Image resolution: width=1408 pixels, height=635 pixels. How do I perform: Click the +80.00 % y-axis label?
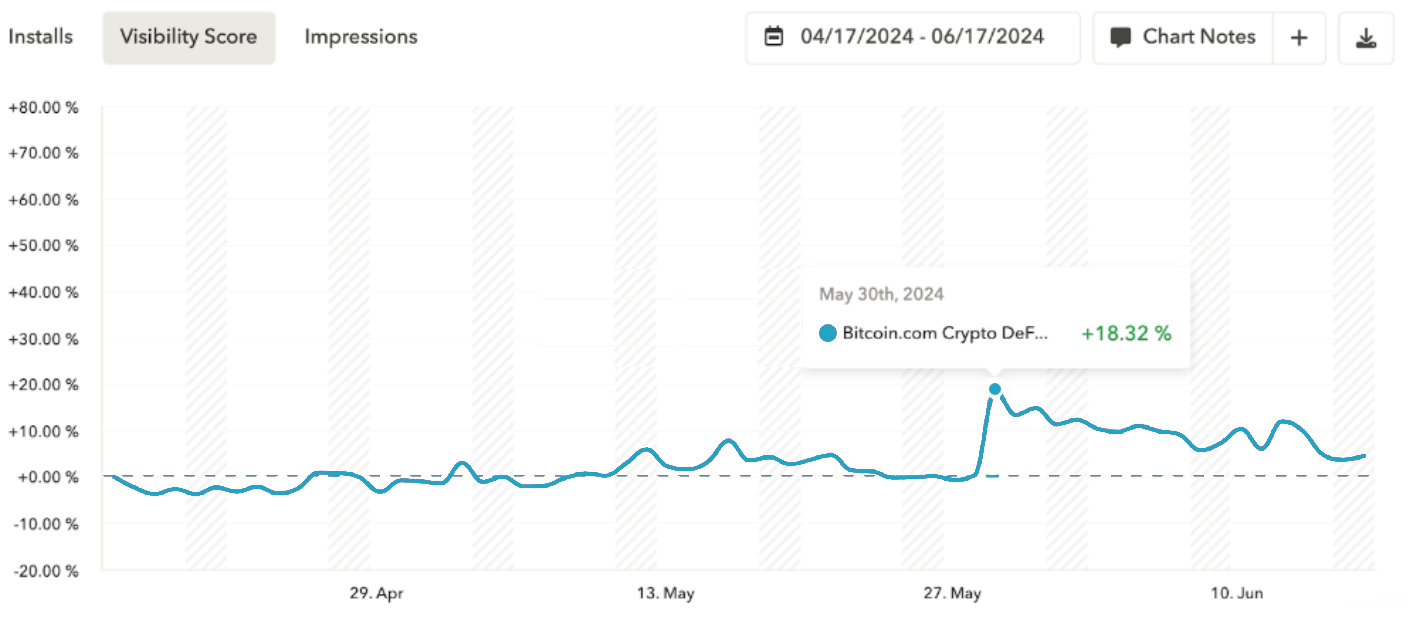coord(43,107)
